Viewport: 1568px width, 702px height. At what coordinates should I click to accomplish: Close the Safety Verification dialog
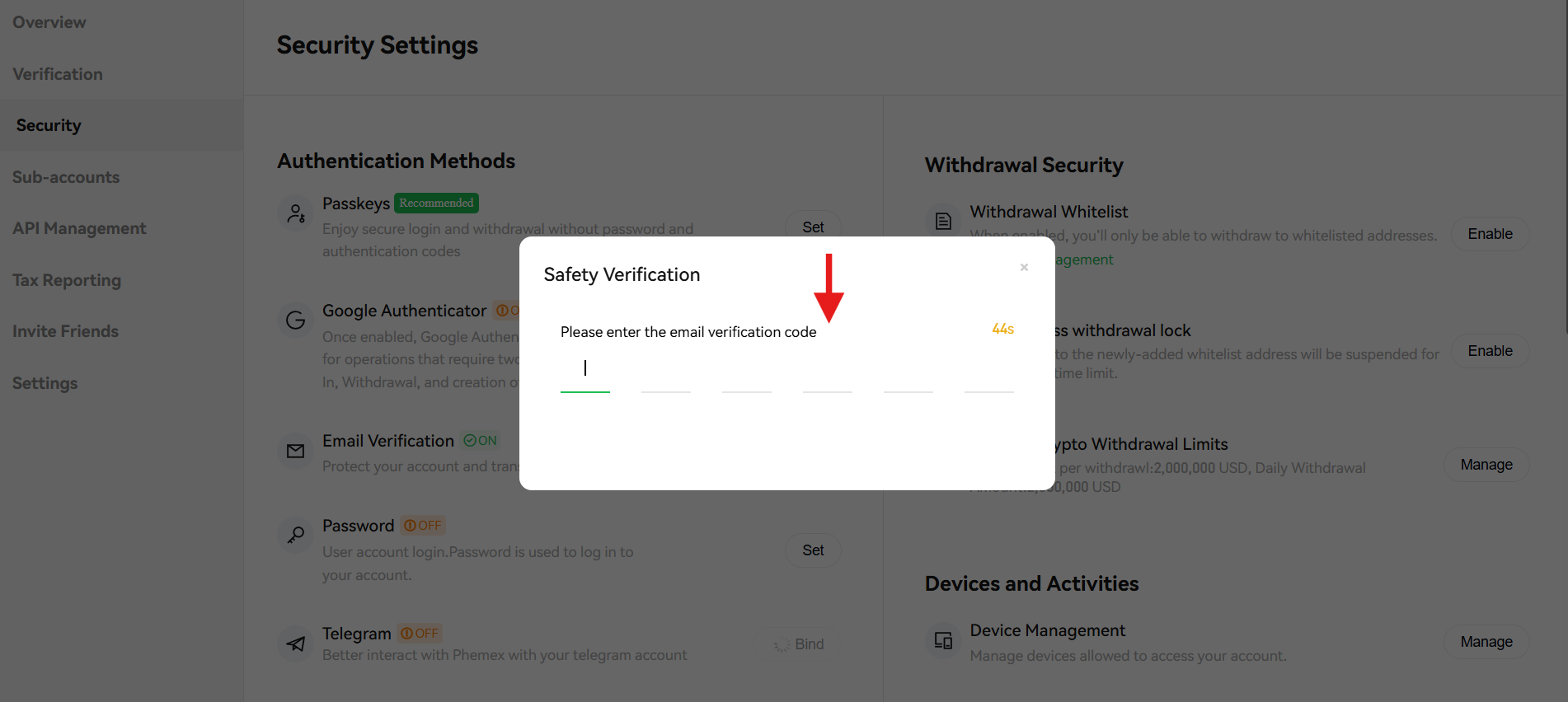(x=1024, y=267)
